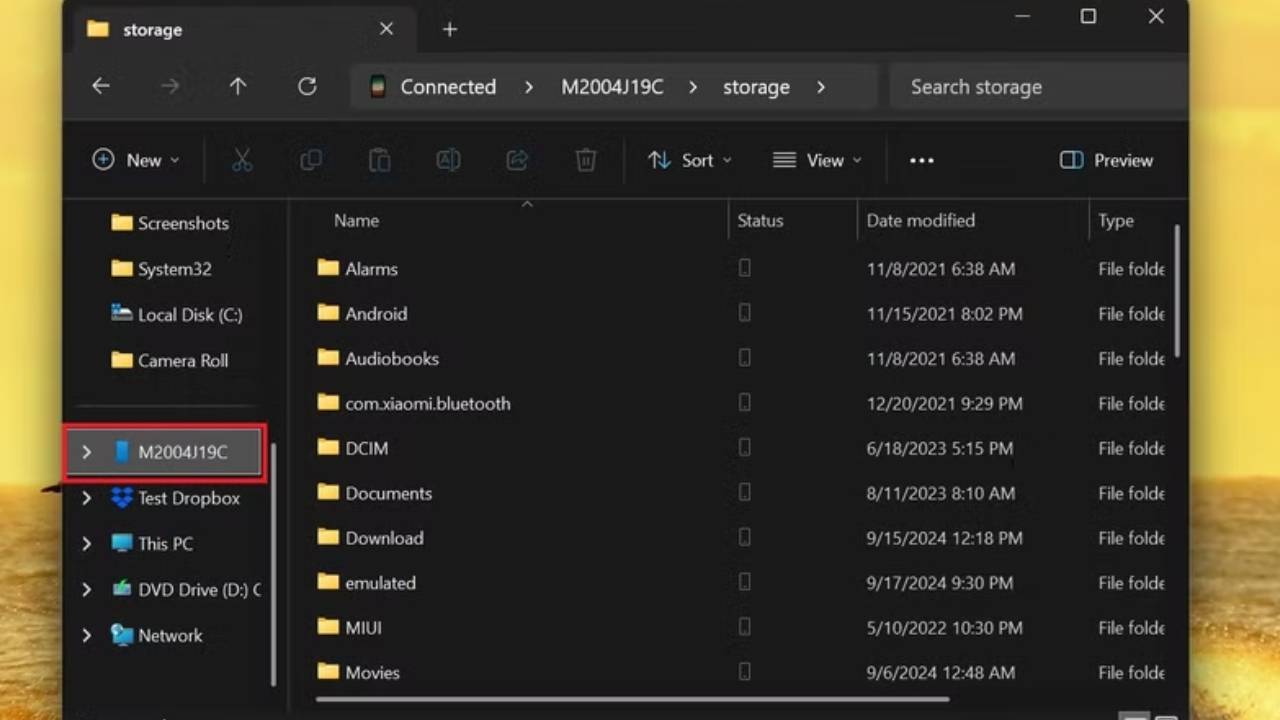Click the Cut scissors icon
The width and height of the screenshot is (1280, 720).
(x=242, y=160)
